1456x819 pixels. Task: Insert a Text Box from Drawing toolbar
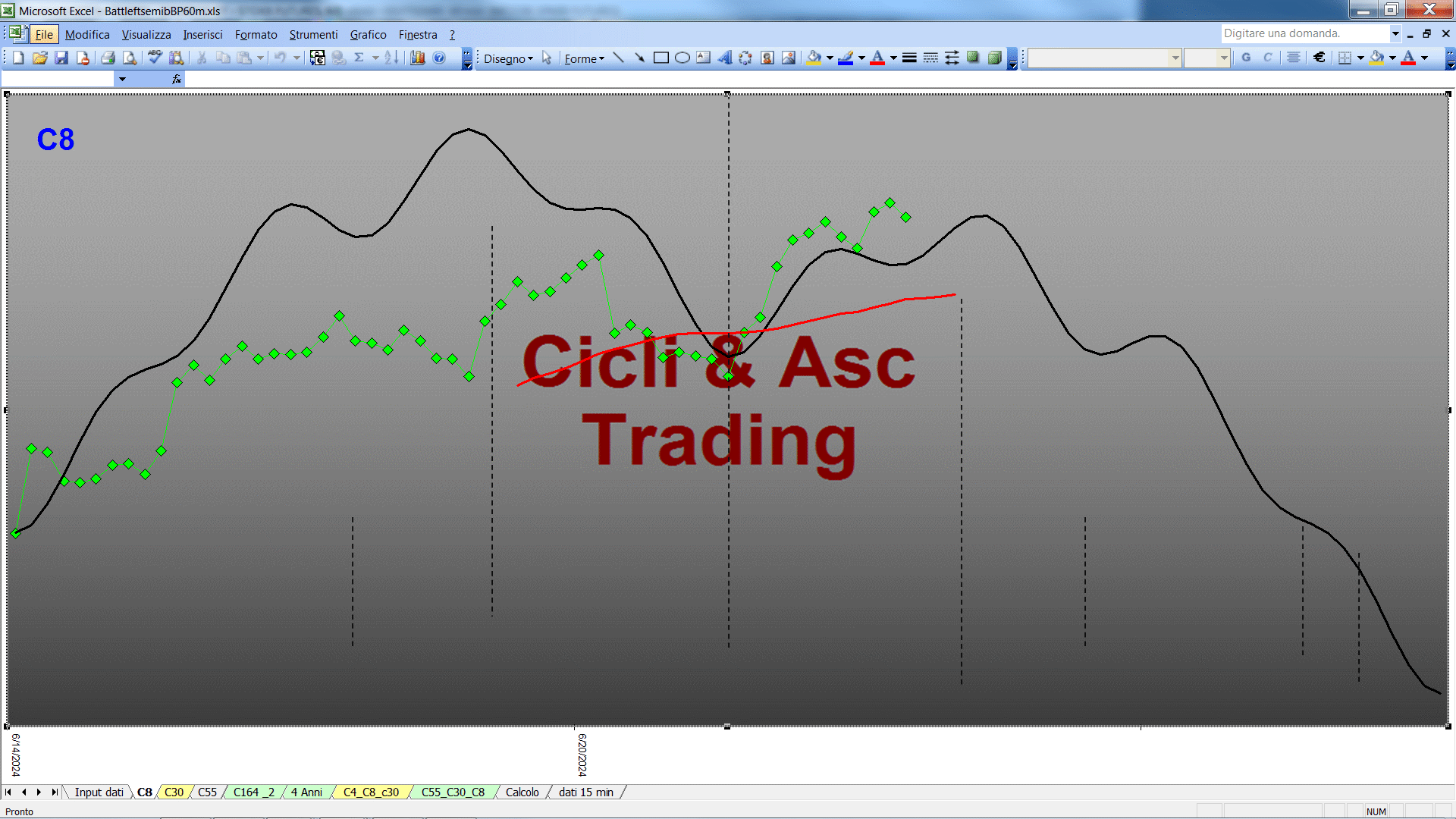704,58
